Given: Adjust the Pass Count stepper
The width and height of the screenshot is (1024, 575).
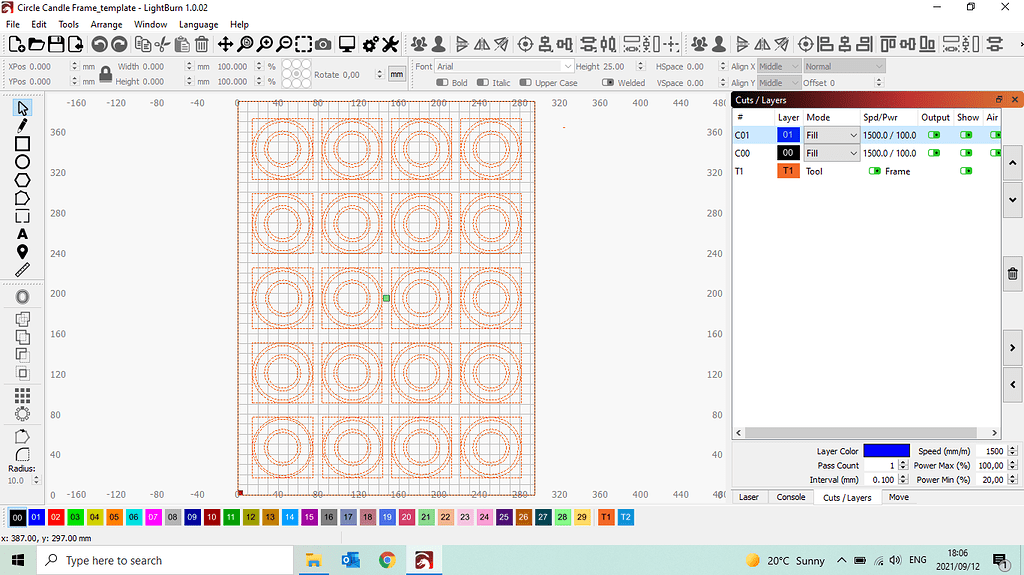Looking at the screenshot, I should click(903, 465).
